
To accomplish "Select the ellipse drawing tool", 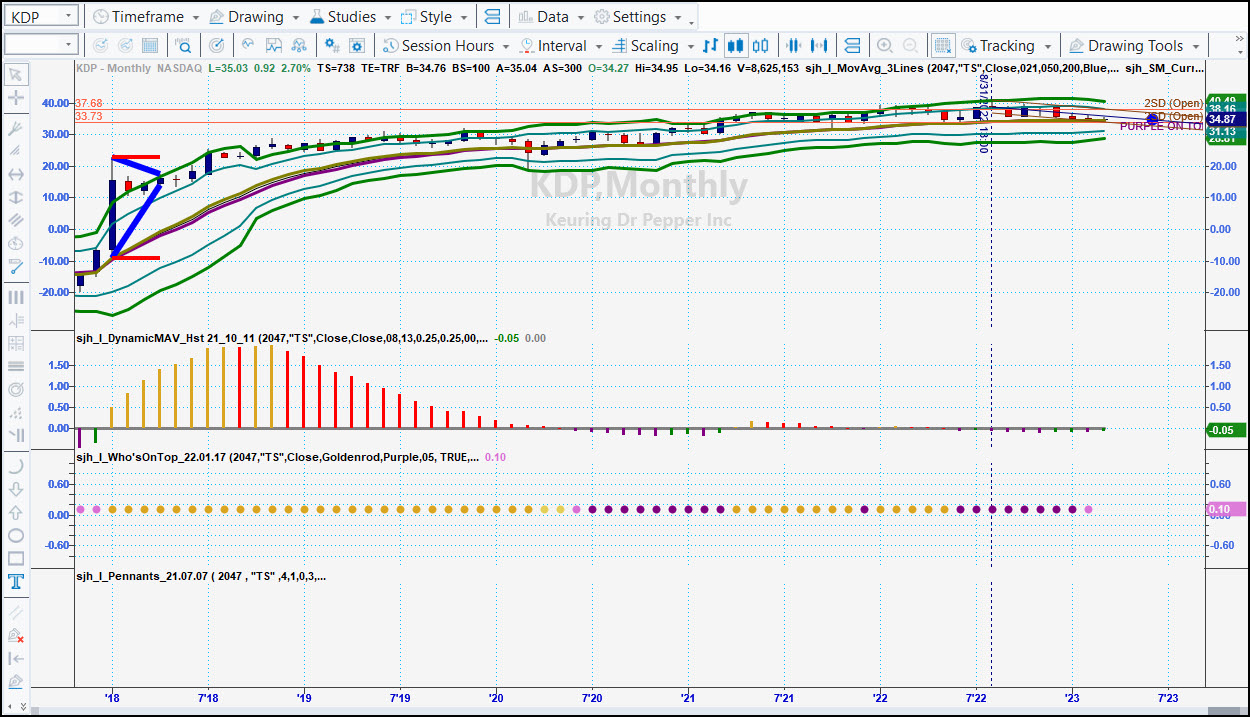I will click(15, 535).
